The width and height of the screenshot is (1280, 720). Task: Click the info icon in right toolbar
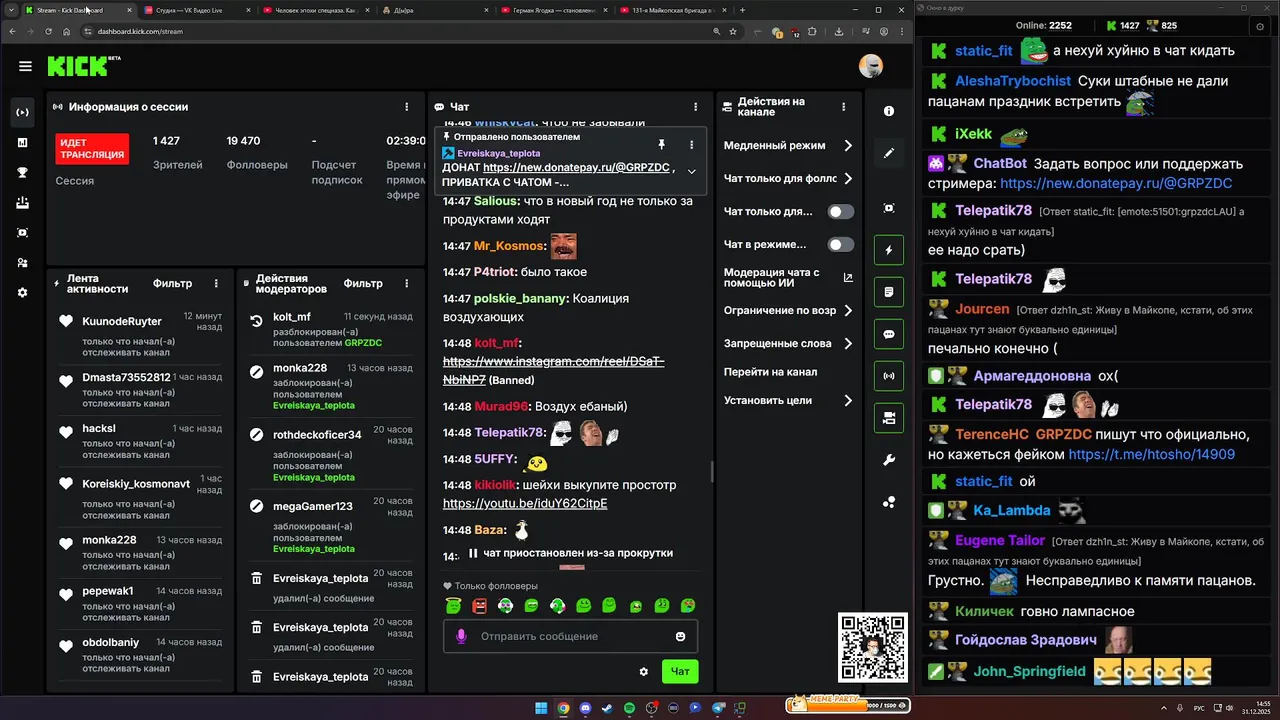point(889,111)
